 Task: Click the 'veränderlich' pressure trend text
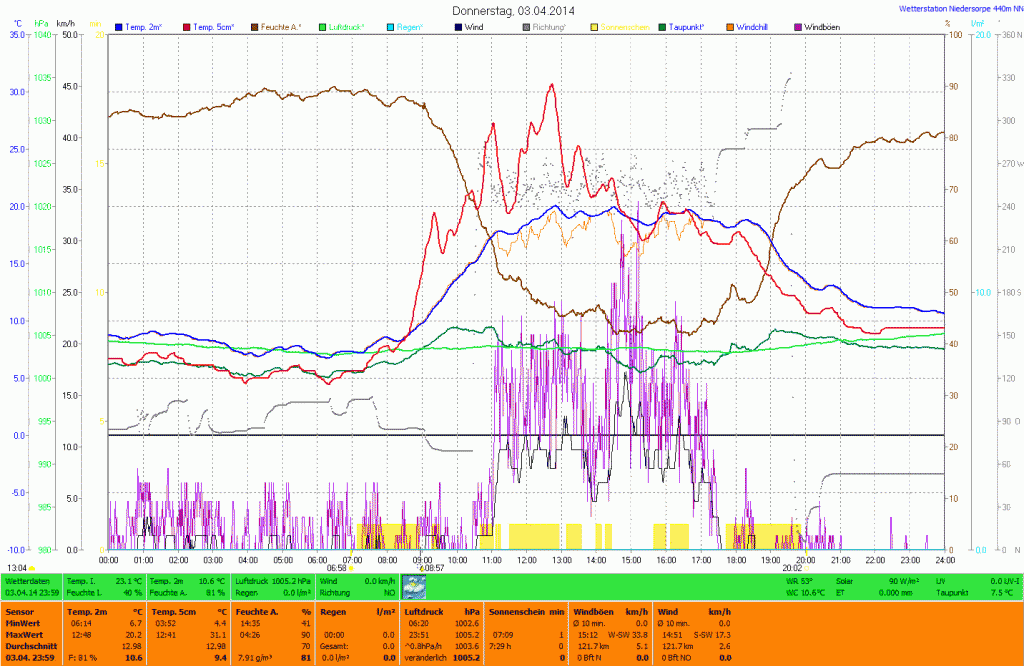pos(424,658)
